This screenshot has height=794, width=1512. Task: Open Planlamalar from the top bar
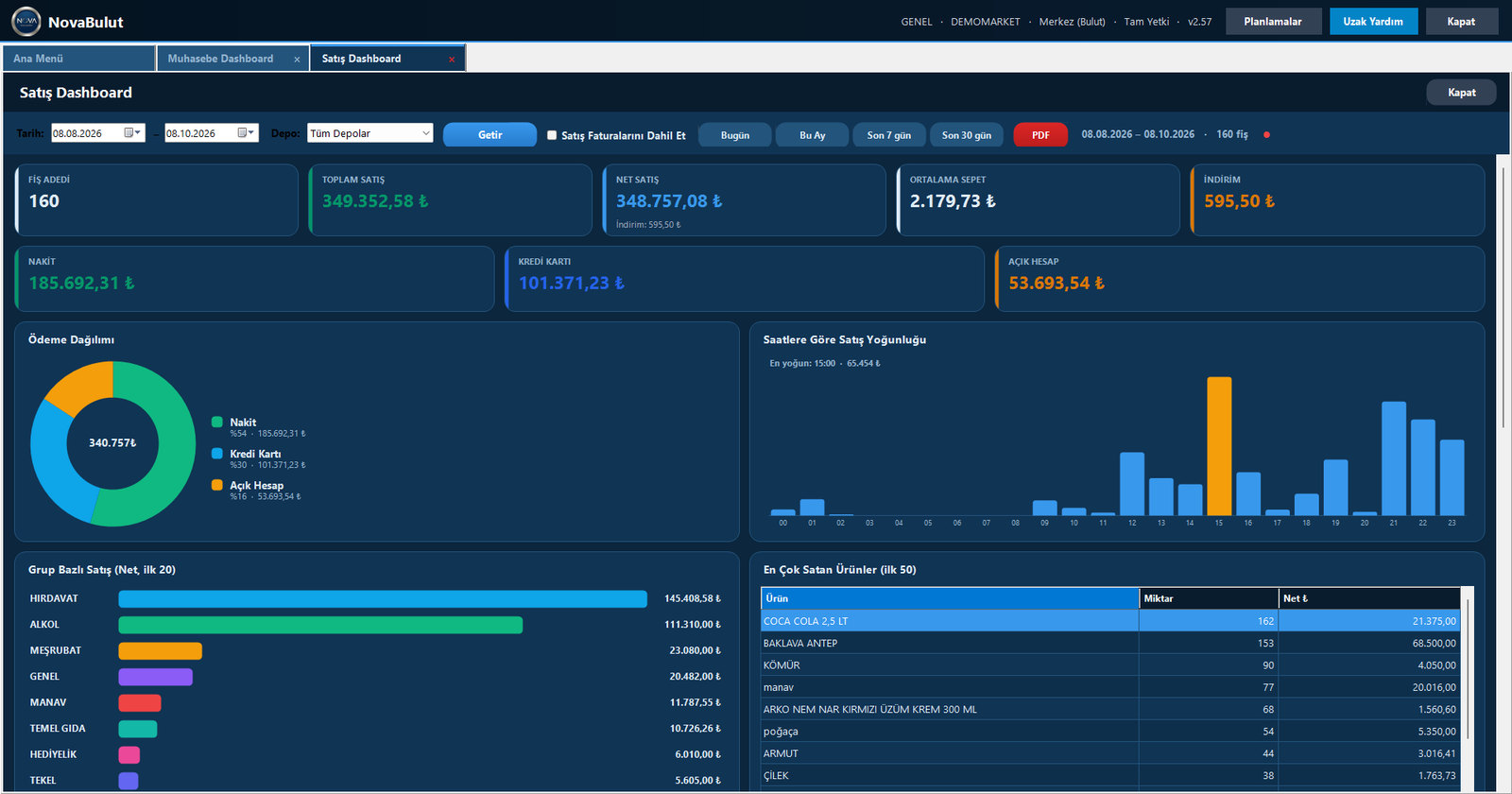point(1273,21)
